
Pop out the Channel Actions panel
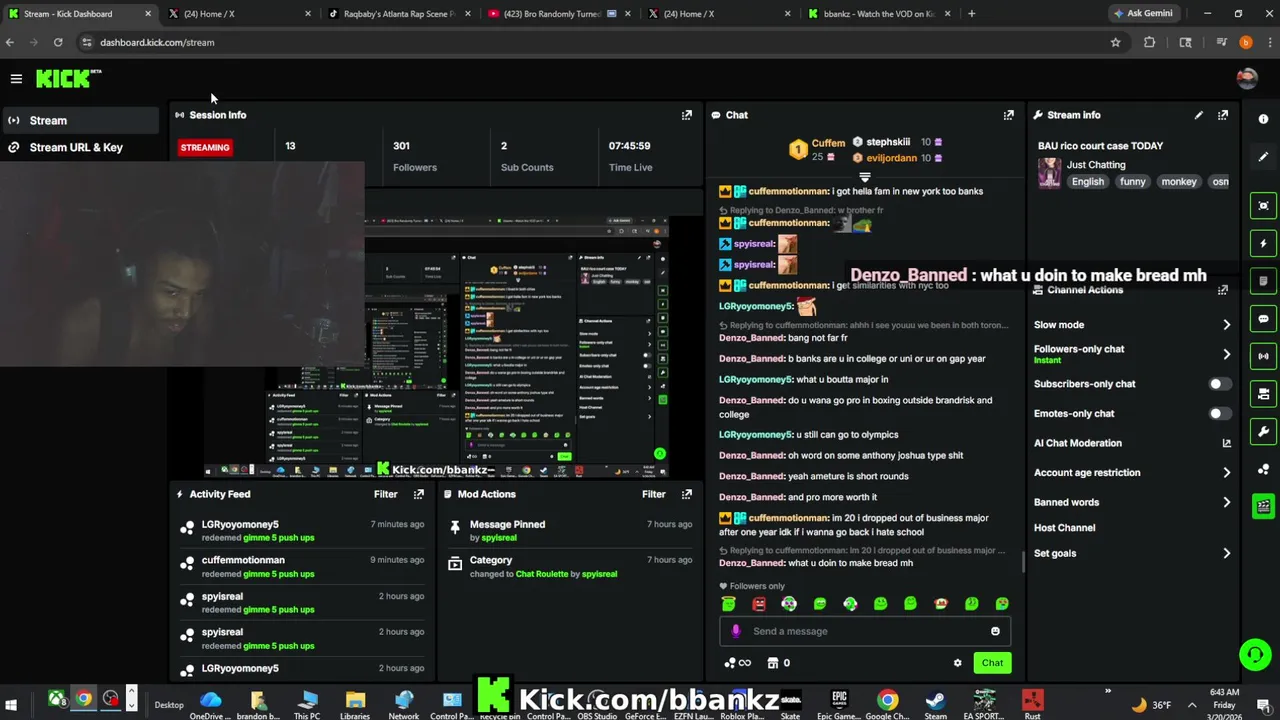1222,290
